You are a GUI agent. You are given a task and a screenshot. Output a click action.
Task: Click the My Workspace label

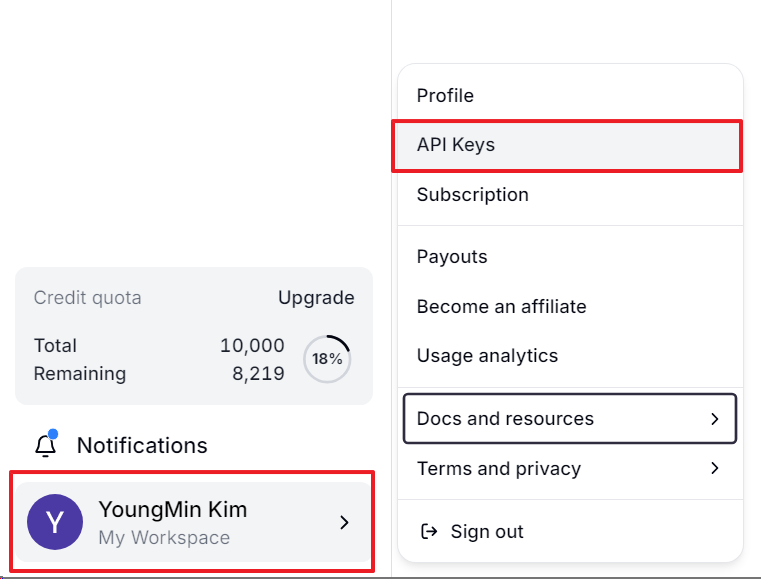(x=164, y=538)
